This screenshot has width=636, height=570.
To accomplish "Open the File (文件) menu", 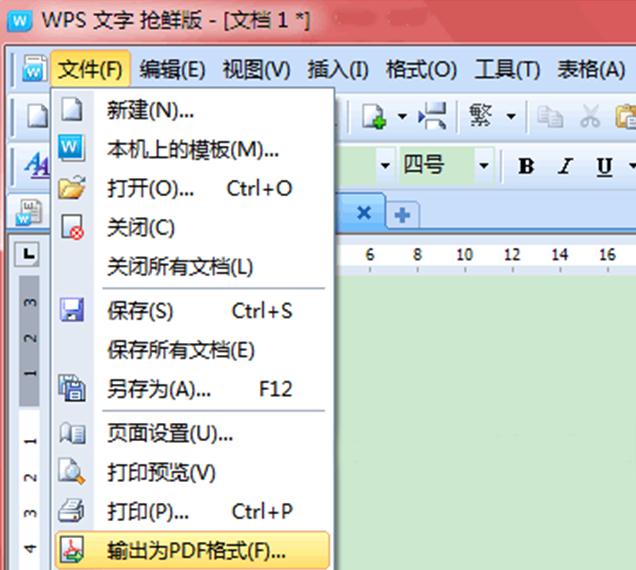I will (90, 69).
